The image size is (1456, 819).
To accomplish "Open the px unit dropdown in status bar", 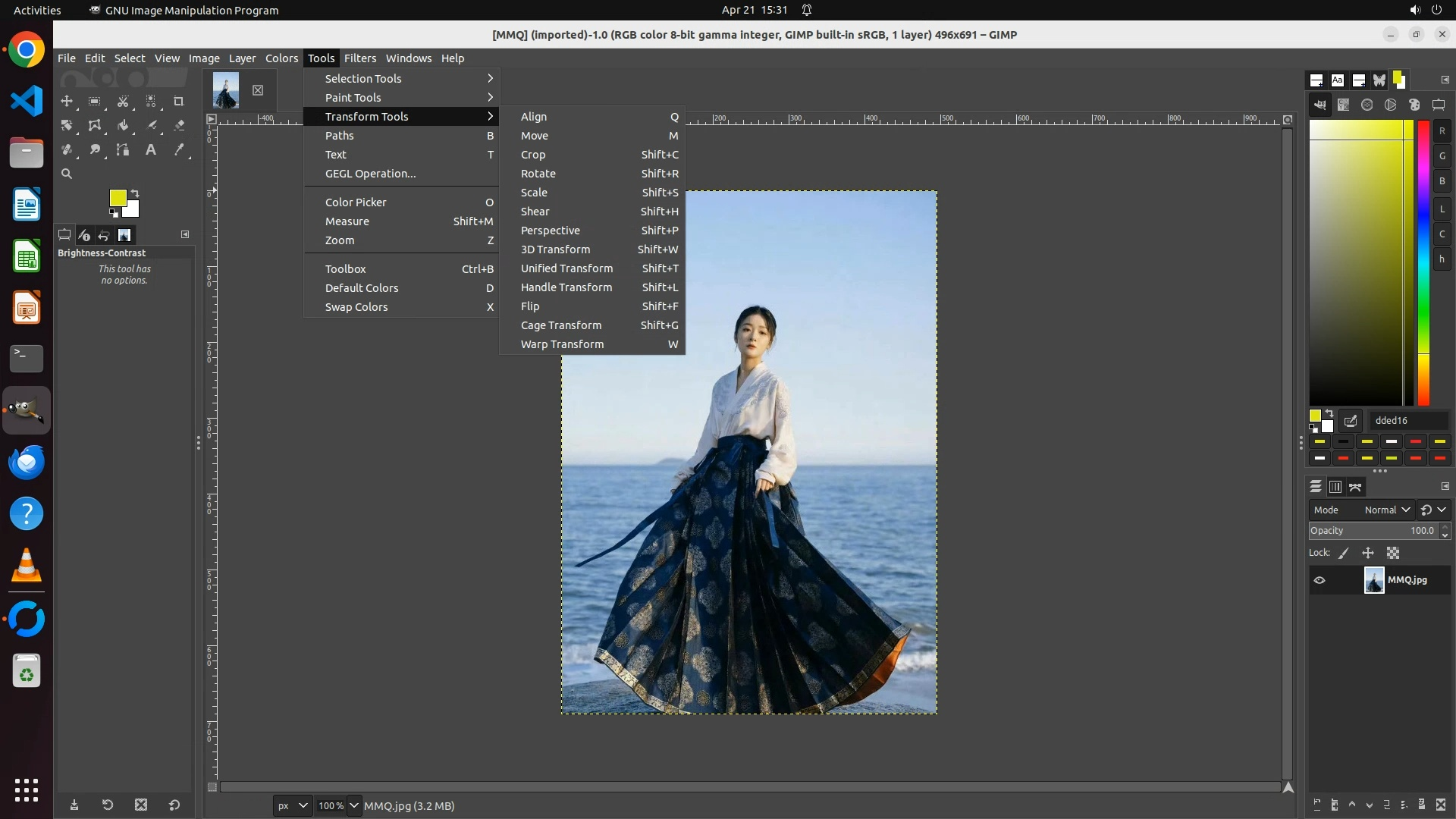I will point(292,805).
